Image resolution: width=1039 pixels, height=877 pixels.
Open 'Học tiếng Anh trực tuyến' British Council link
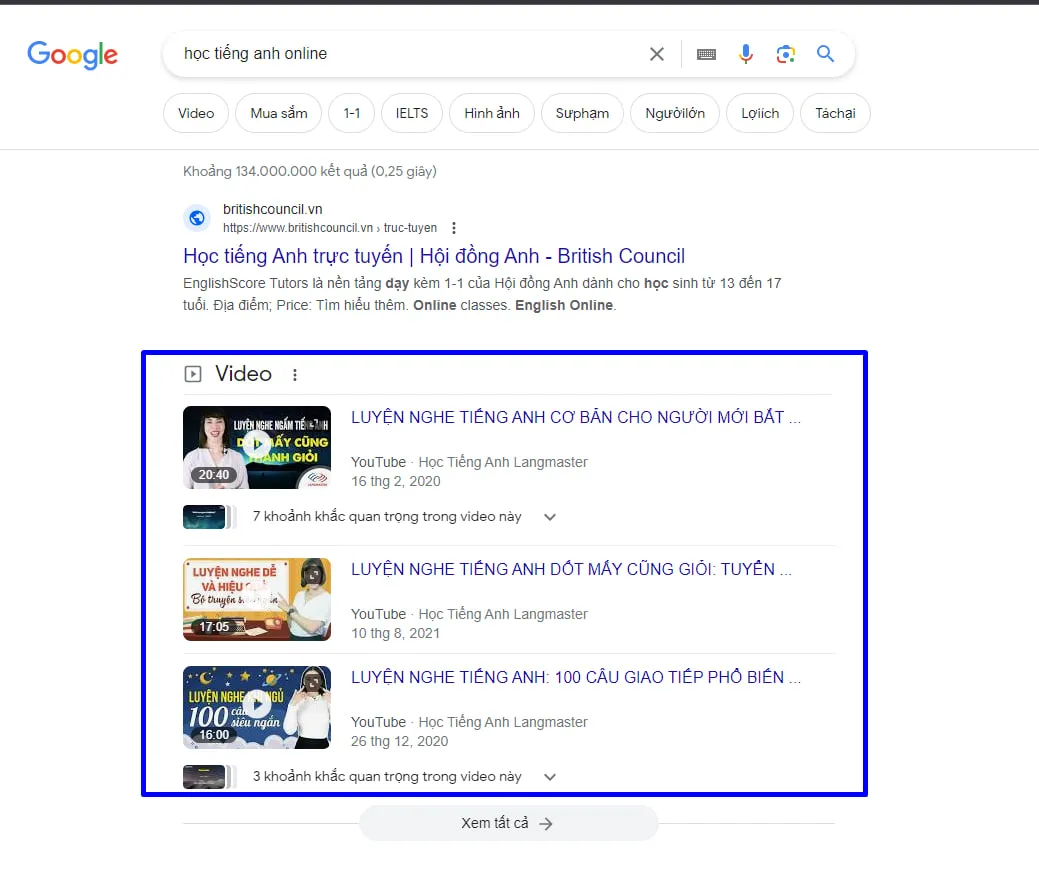coord(433,256)
